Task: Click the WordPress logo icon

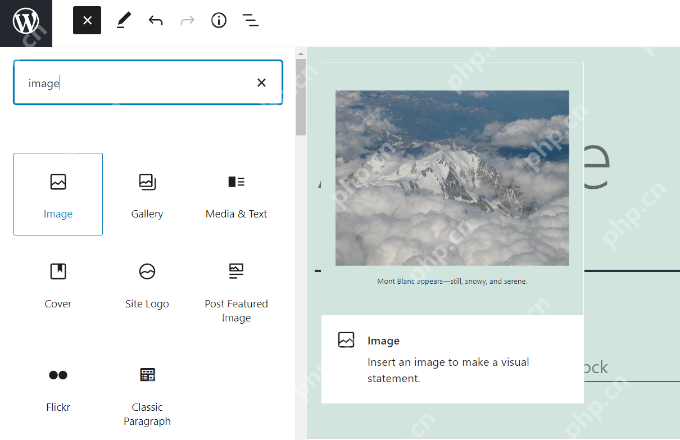Action: click(26, 20)
